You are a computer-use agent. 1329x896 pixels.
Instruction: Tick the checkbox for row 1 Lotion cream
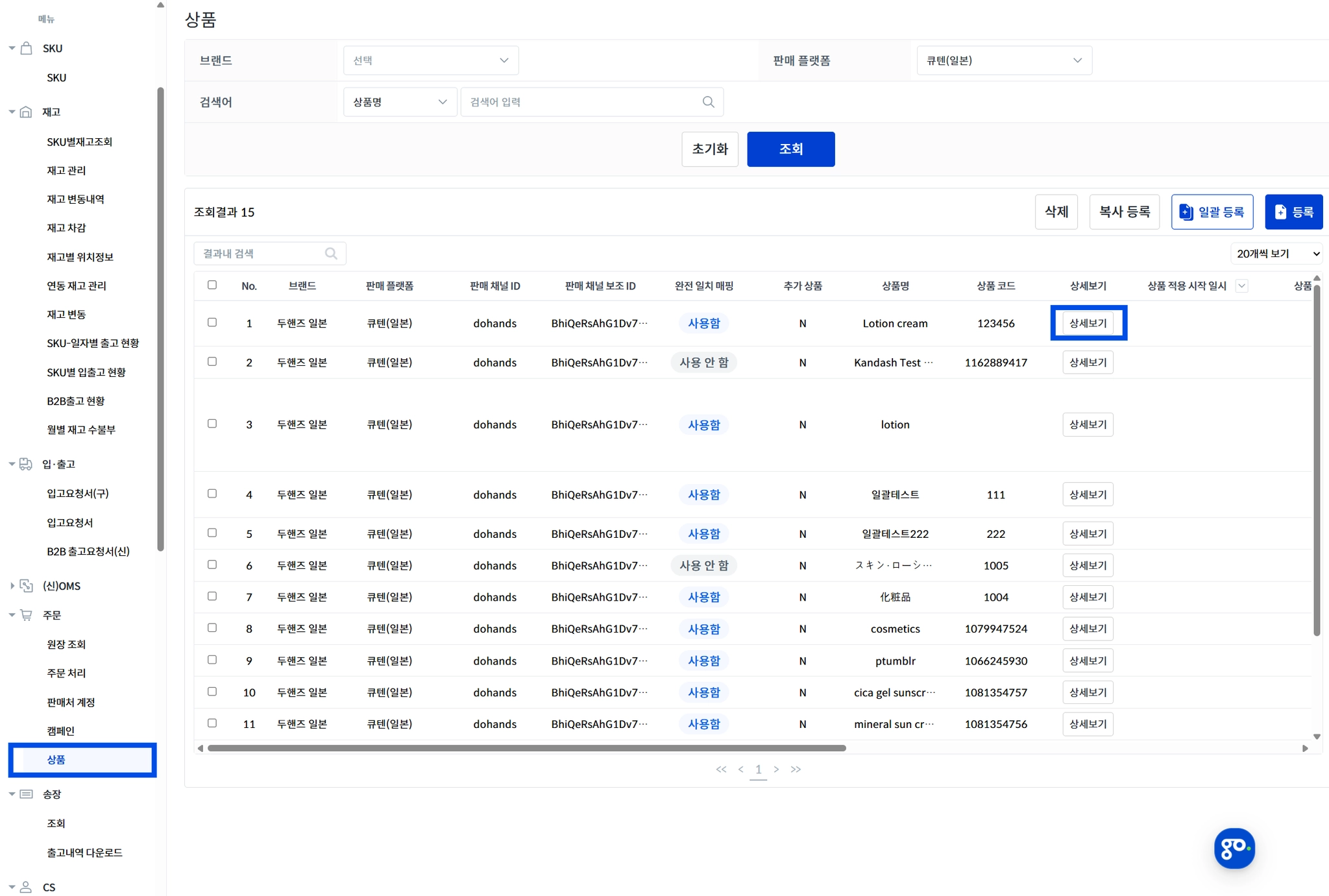tap(212, 322)
